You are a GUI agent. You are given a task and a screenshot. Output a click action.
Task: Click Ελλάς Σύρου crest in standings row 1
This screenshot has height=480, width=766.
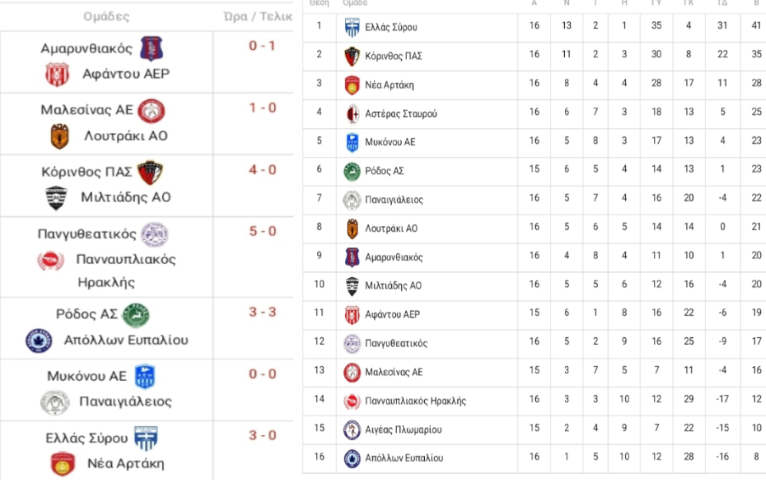352,27
